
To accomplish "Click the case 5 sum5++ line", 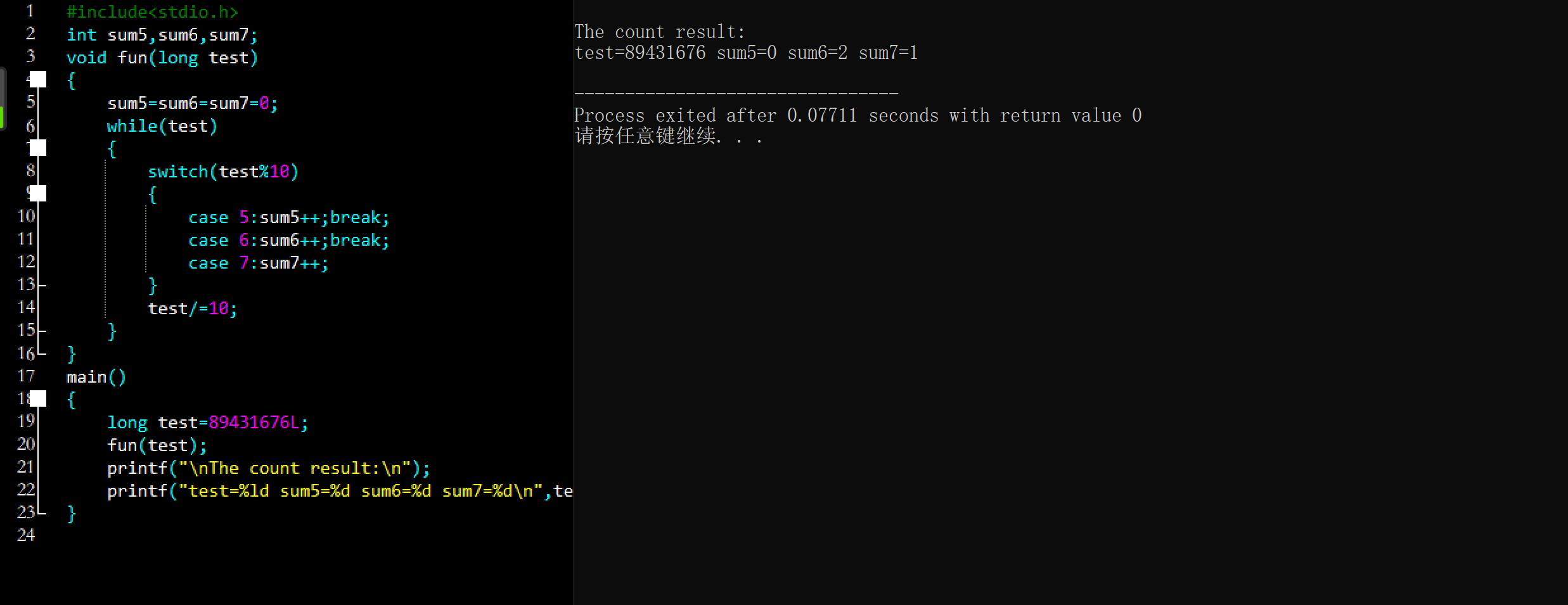I will pos(289,217).
